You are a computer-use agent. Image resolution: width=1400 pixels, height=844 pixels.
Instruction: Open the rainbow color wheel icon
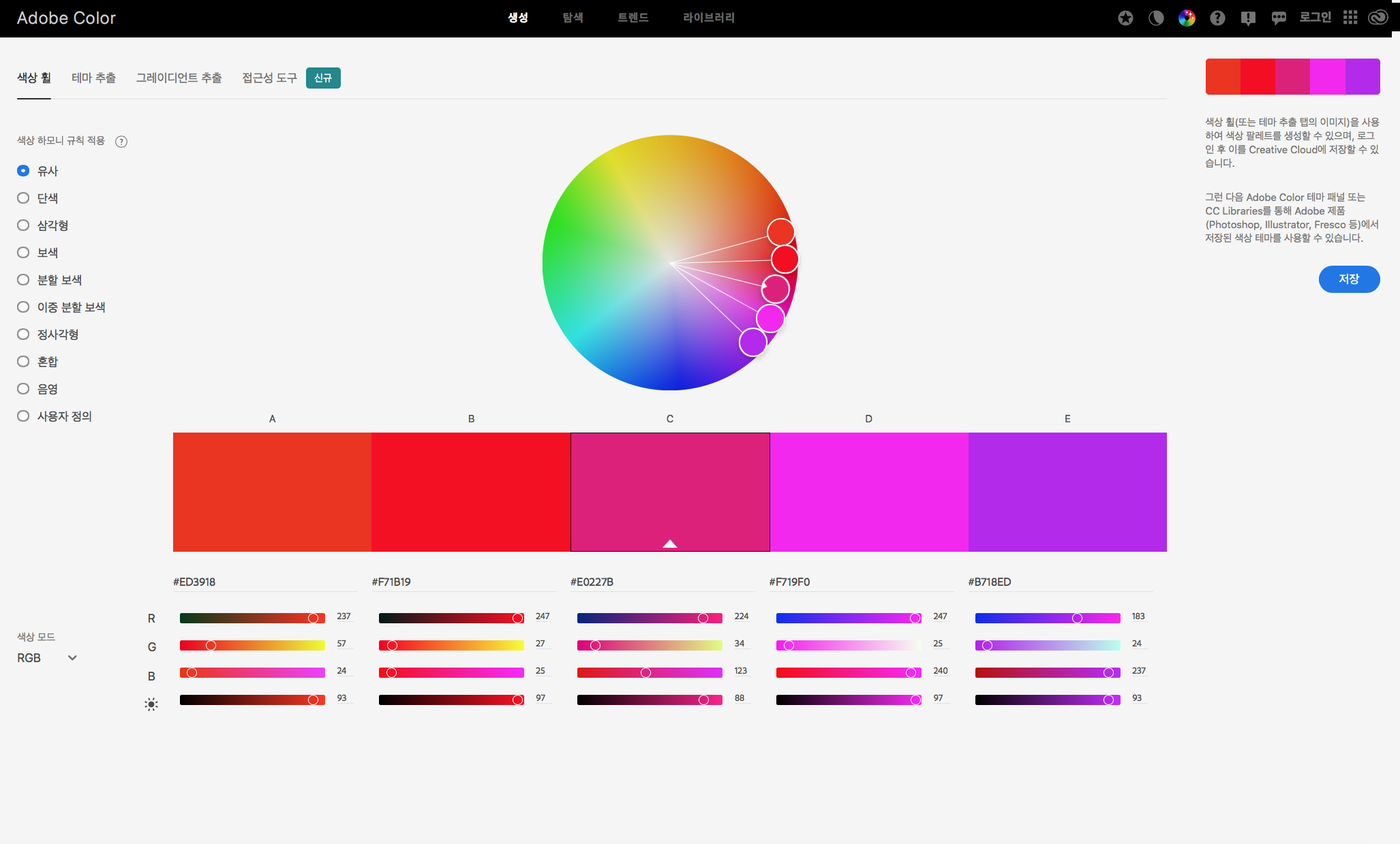point(1187,18)
